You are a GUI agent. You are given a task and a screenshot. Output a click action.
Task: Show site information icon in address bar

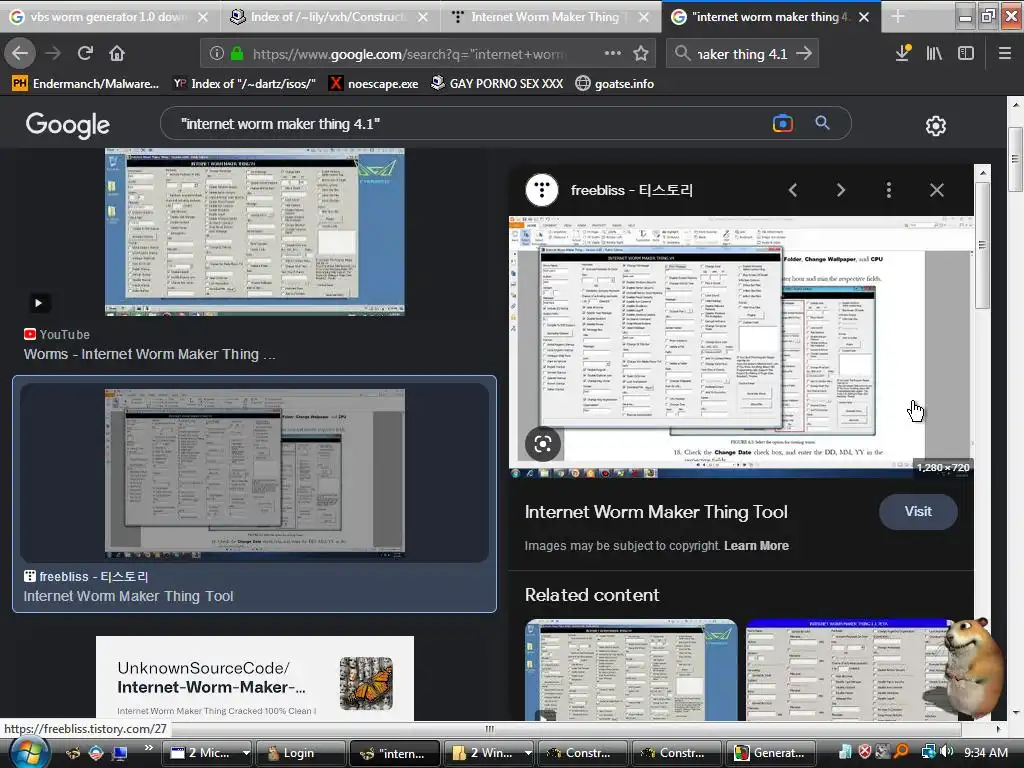click(217, 54)
